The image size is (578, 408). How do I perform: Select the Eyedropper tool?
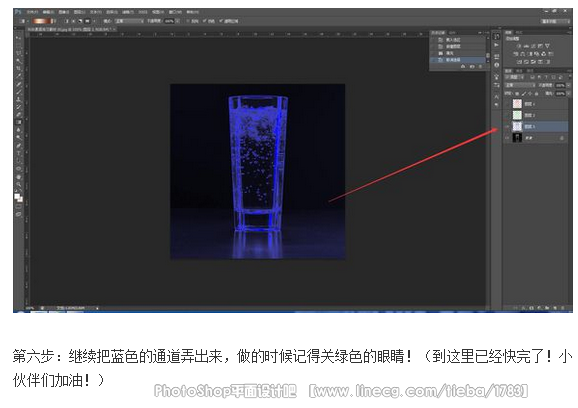[18, 76]
